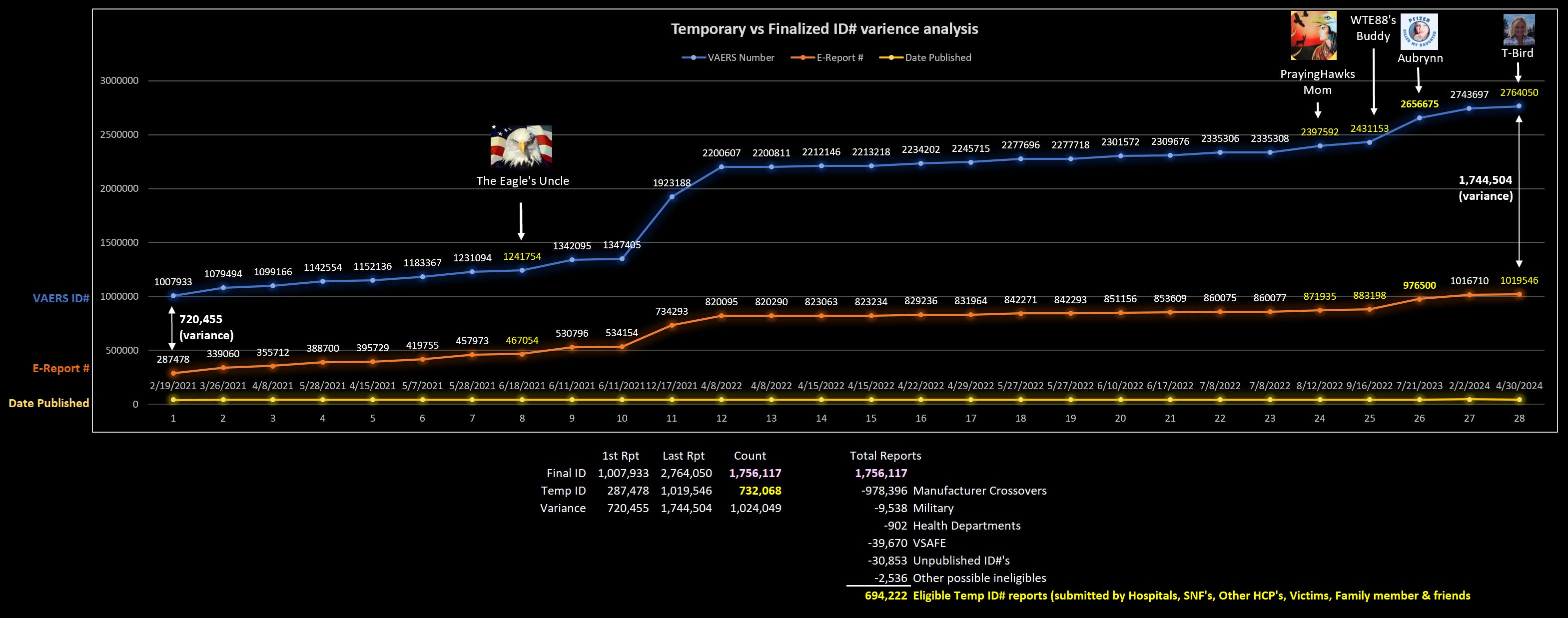Click the x-axis category number 28
Image resolution: width=1568 pixels, height=618 pixels.
coord(1519,418)
